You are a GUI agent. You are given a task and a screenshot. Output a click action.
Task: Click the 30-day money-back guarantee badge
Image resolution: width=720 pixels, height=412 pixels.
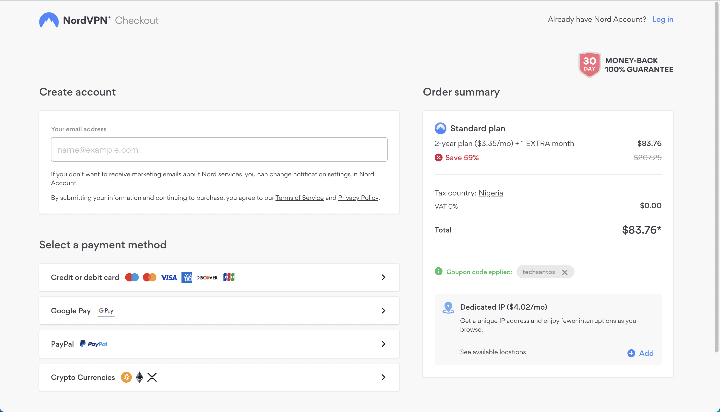click(589, 64)
